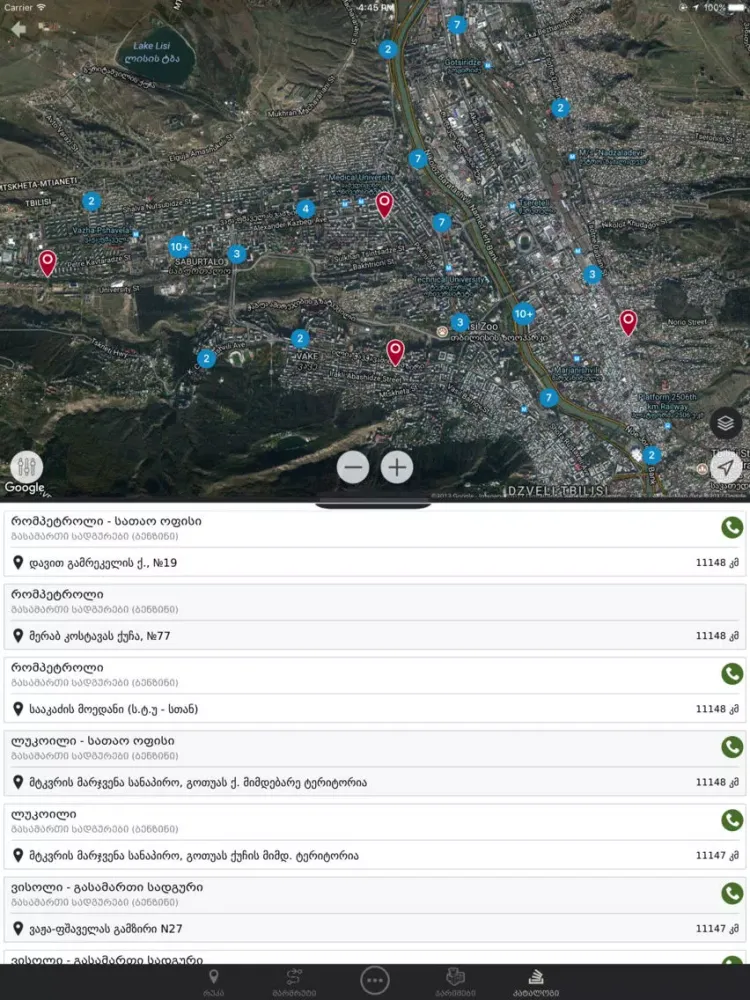Zoom out the map with minus button
This screenshot has height=1000, width=750.
coord(353,467)
